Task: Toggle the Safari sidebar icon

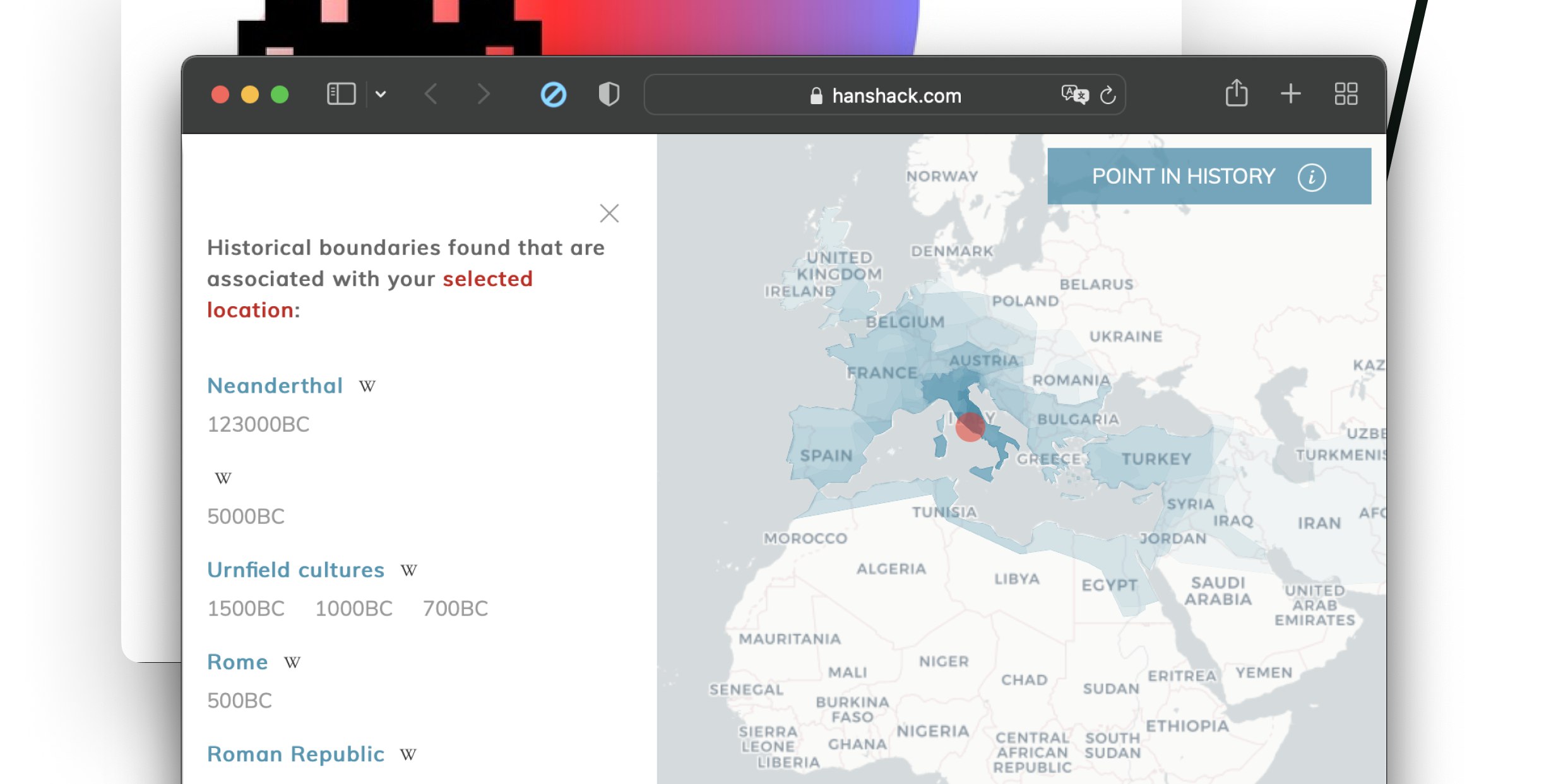Action: (341, 95)
